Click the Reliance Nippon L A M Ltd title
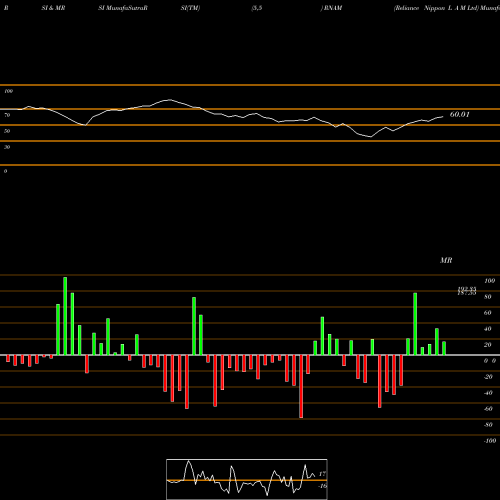 [x=436, y=8]
